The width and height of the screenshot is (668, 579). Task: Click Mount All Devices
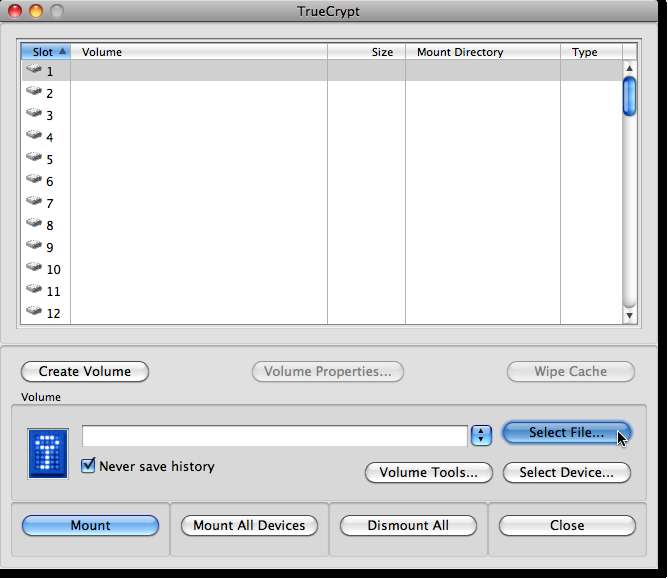[x=249, y=525]
